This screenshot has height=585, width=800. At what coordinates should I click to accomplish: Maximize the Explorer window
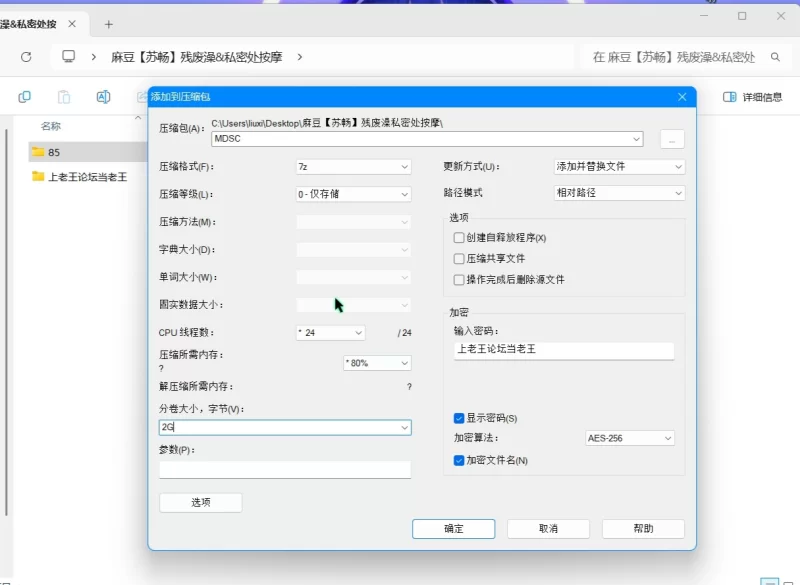[742, 16]
